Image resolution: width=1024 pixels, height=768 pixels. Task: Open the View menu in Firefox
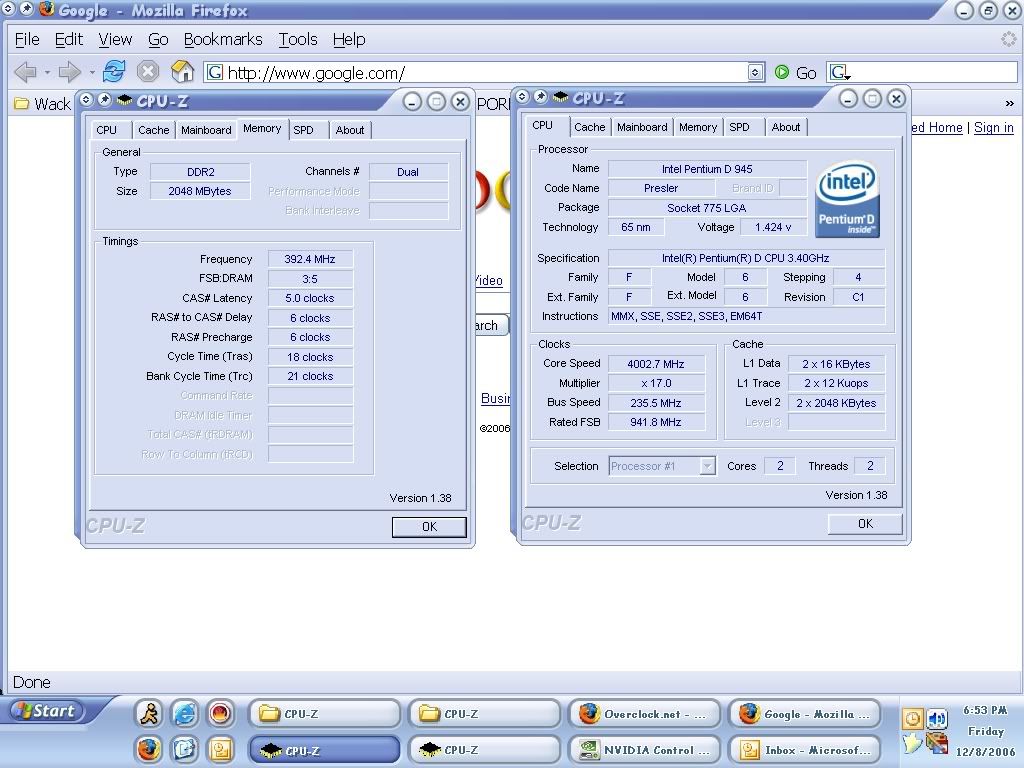[115, 40]
